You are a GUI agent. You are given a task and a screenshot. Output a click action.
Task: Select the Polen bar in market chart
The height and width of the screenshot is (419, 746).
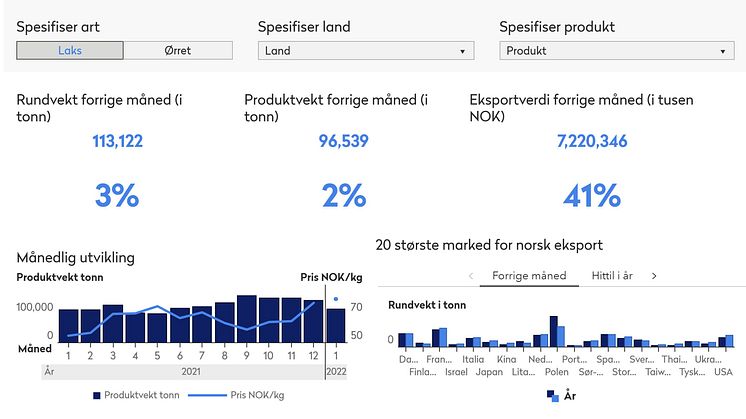555,332
